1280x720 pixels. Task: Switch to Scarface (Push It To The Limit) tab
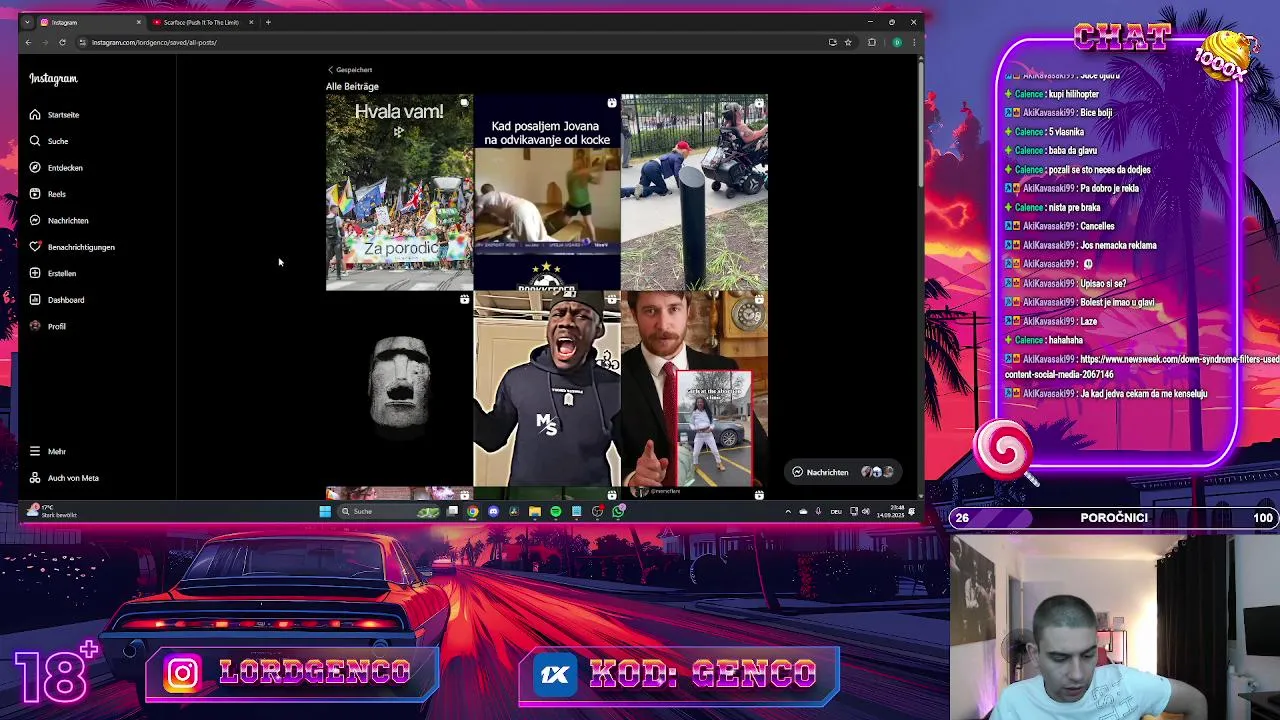click(x=200, y=22)
